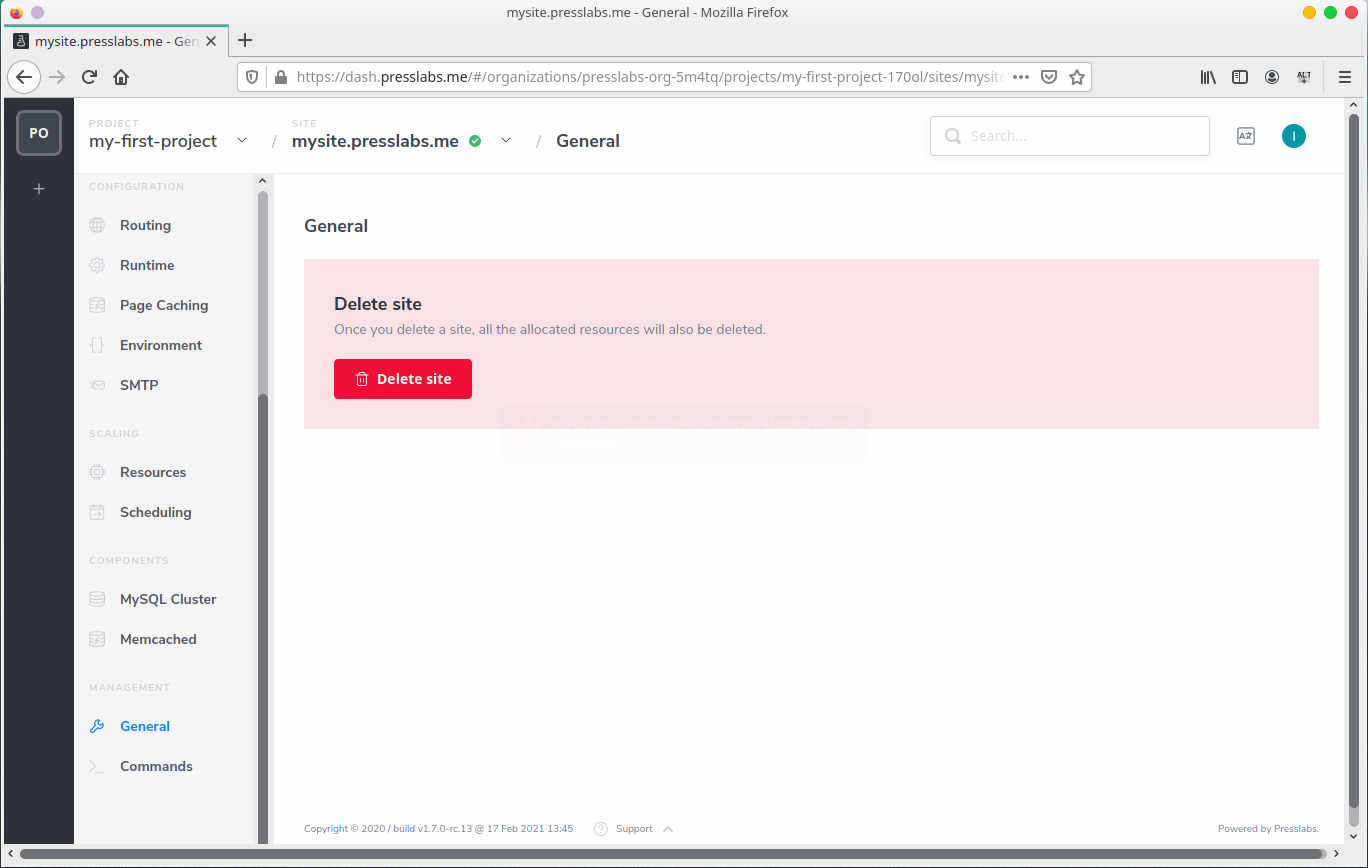The width and height of the screenshot is (1368, 868).
Task: Open the user avatar menu
Action: click(x=1294, y=136)
